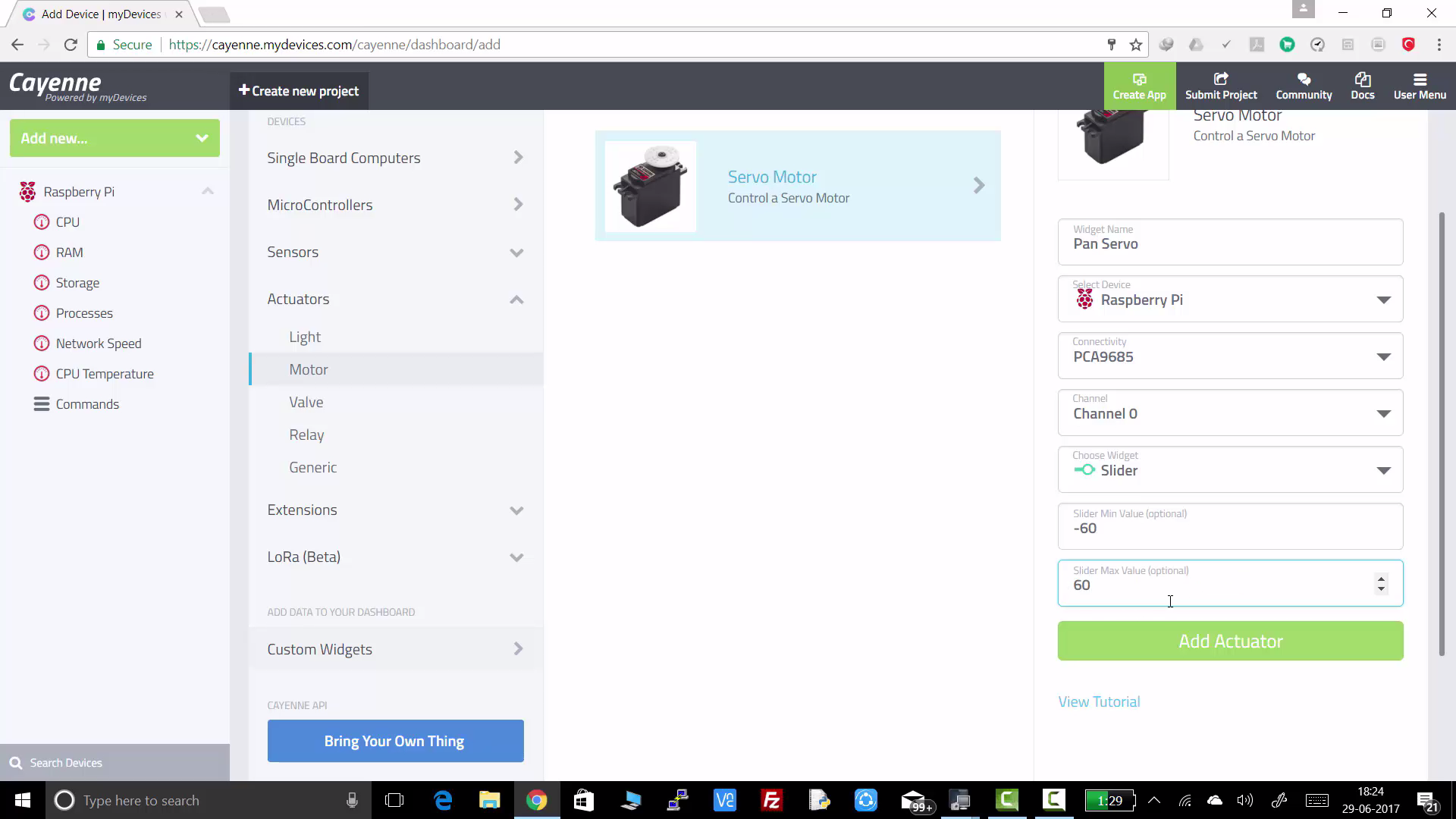1456x819 pixels.
Task: Open the Channel dropdown
Action: coord(1383,413)
